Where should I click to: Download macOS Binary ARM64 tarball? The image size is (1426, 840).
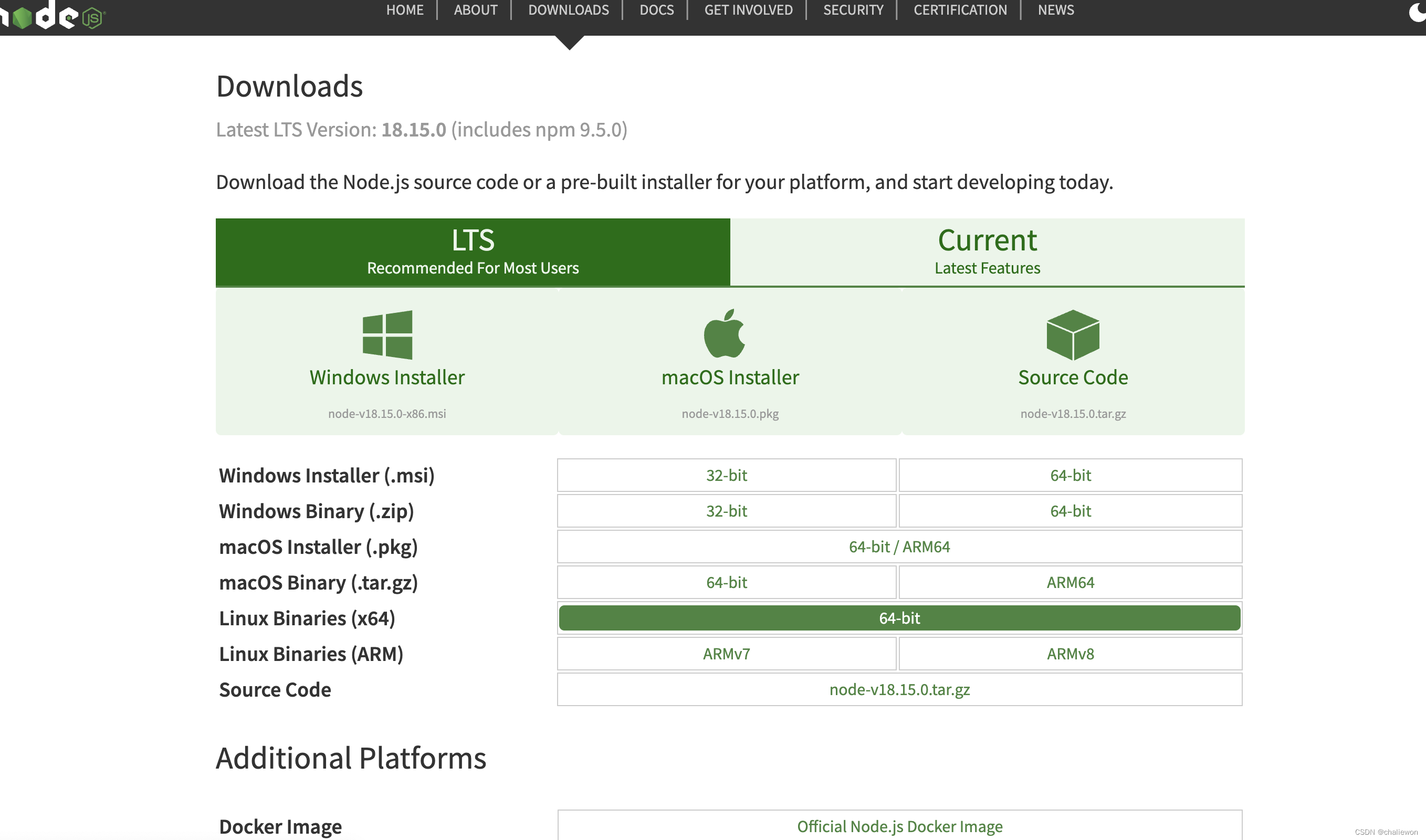1070,582
